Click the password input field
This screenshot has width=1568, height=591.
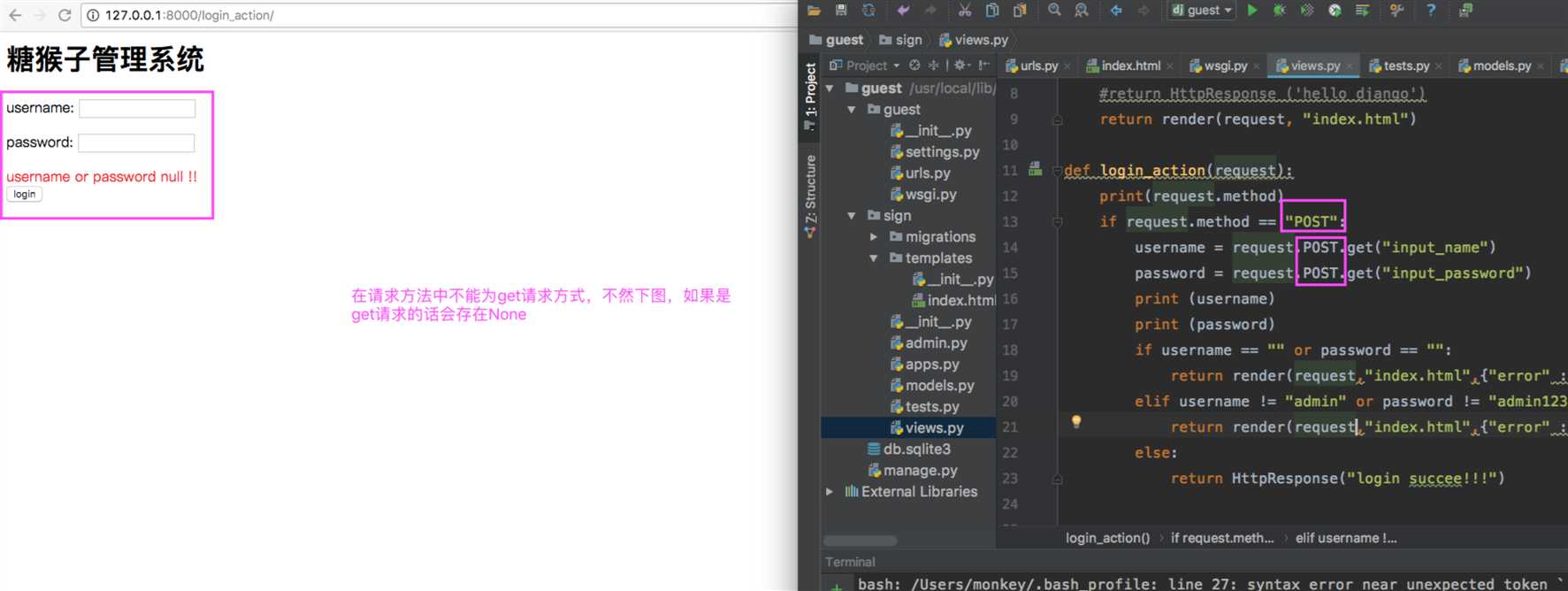click(x=136, y=142)
